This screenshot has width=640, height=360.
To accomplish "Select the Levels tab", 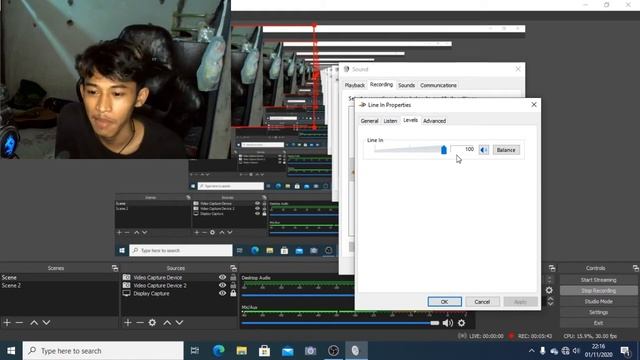I will (410, 120).
